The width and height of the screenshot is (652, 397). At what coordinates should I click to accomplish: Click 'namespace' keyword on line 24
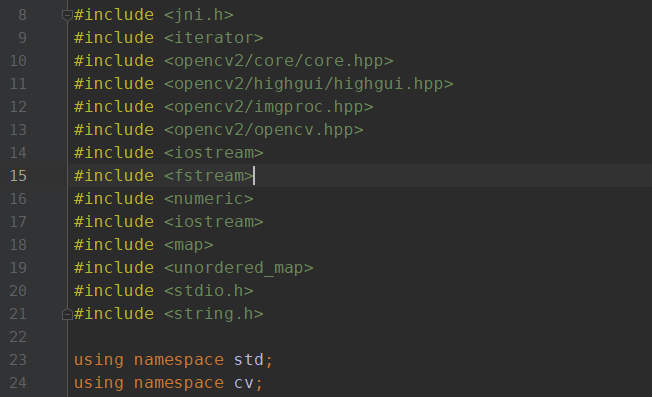point(179,383)
